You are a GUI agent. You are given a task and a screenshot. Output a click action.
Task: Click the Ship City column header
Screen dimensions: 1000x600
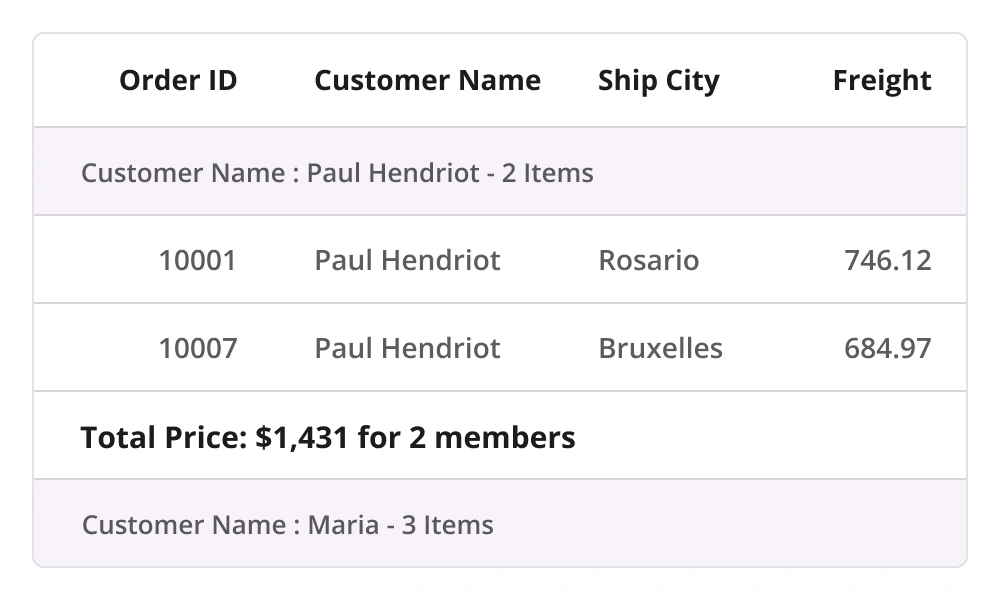658,81
